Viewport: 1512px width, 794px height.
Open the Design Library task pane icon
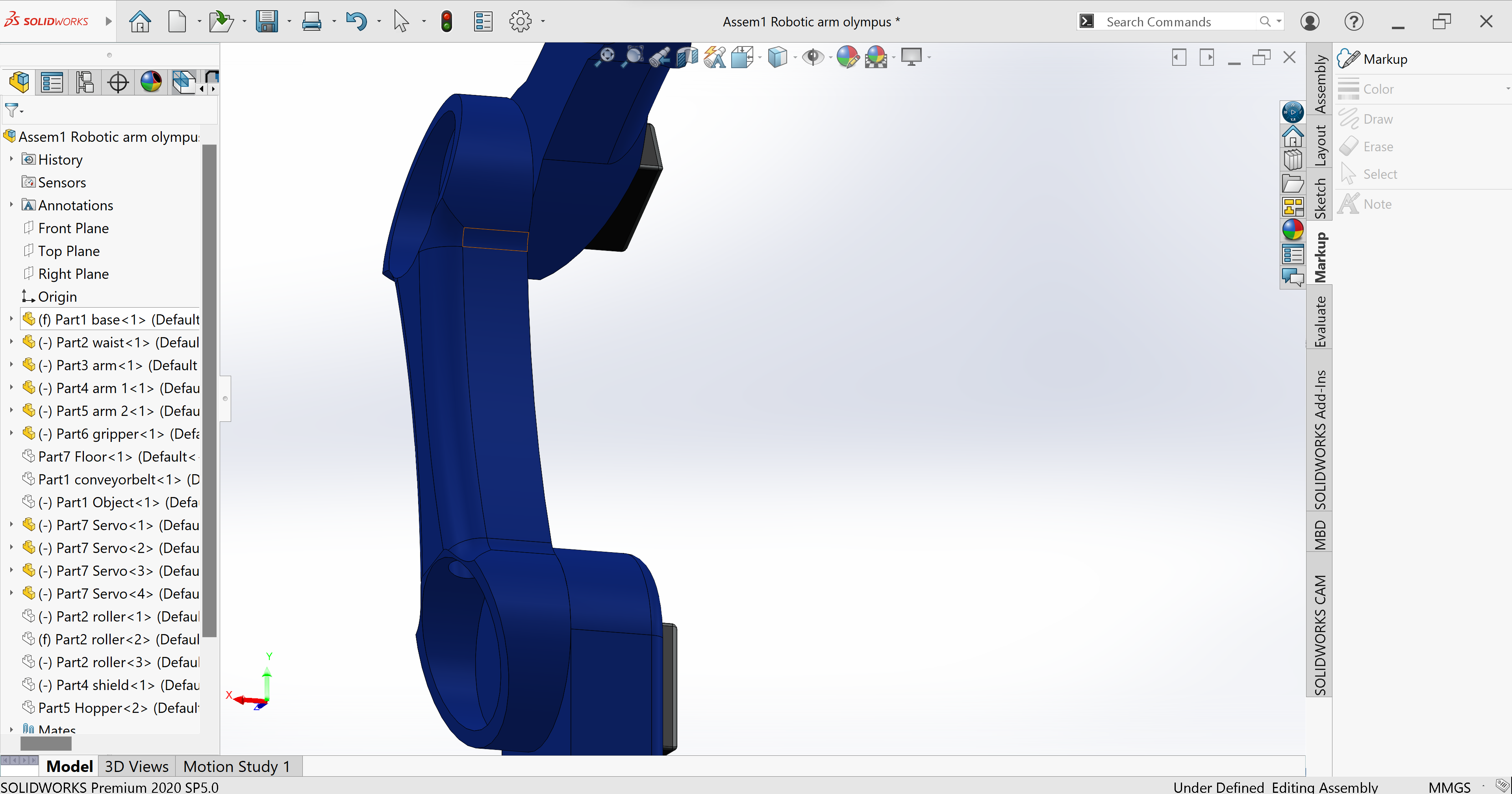coord(1292,160)
